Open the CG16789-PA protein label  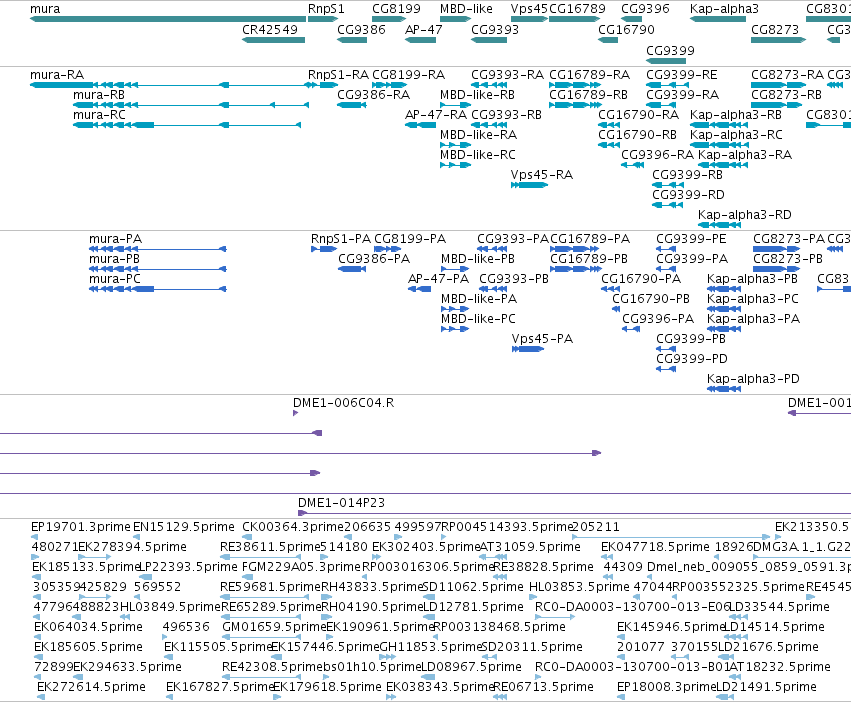pyautogui.click(x=590, y=238)
